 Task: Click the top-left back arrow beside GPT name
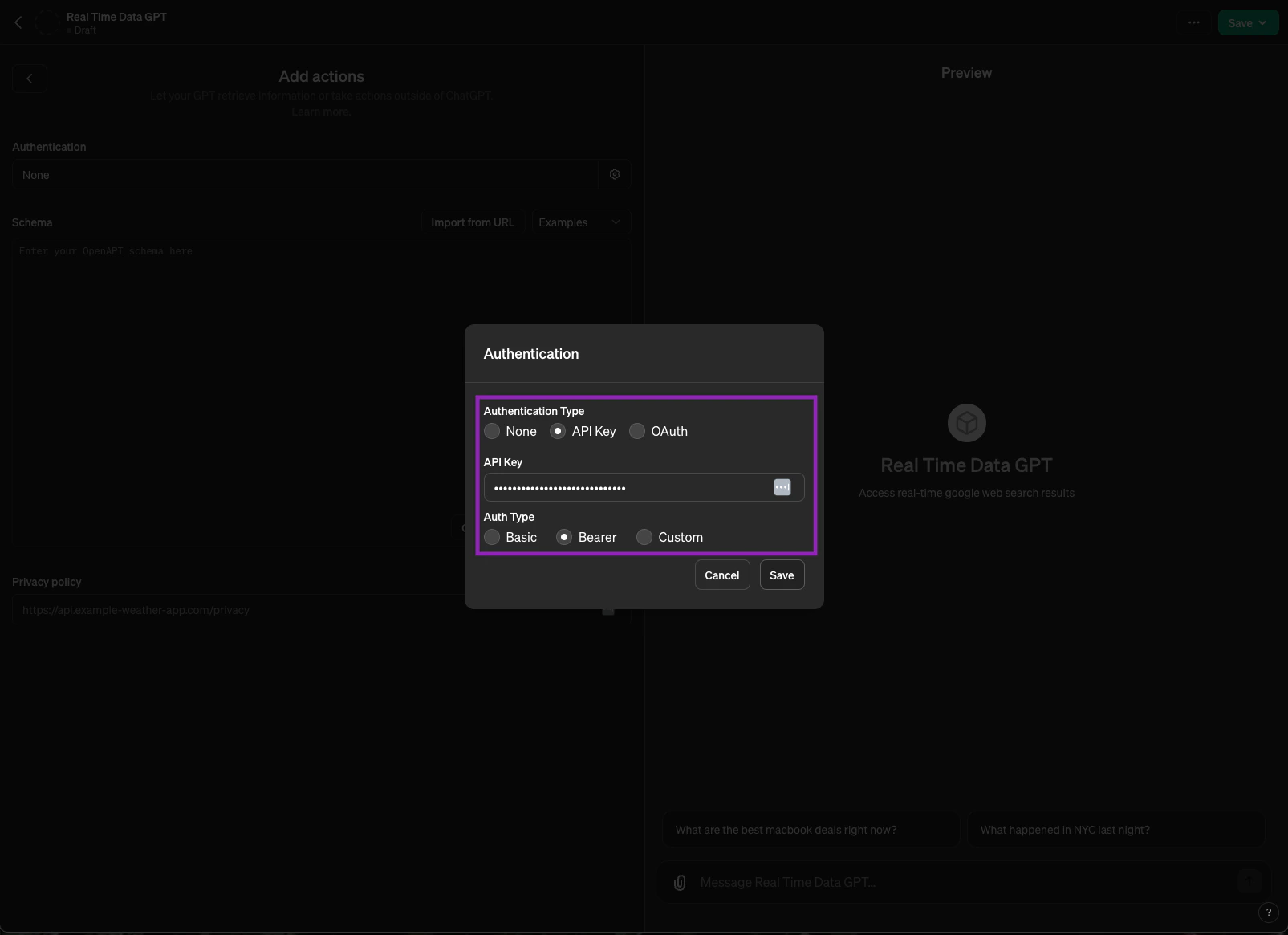click(18, 22)
